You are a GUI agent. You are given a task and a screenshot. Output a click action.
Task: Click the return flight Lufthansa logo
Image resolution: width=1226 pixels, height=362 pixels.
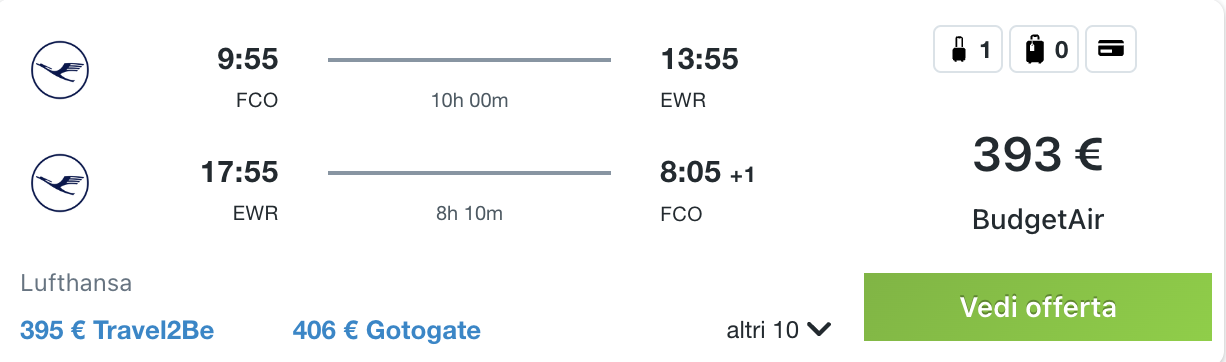point(61,183)
